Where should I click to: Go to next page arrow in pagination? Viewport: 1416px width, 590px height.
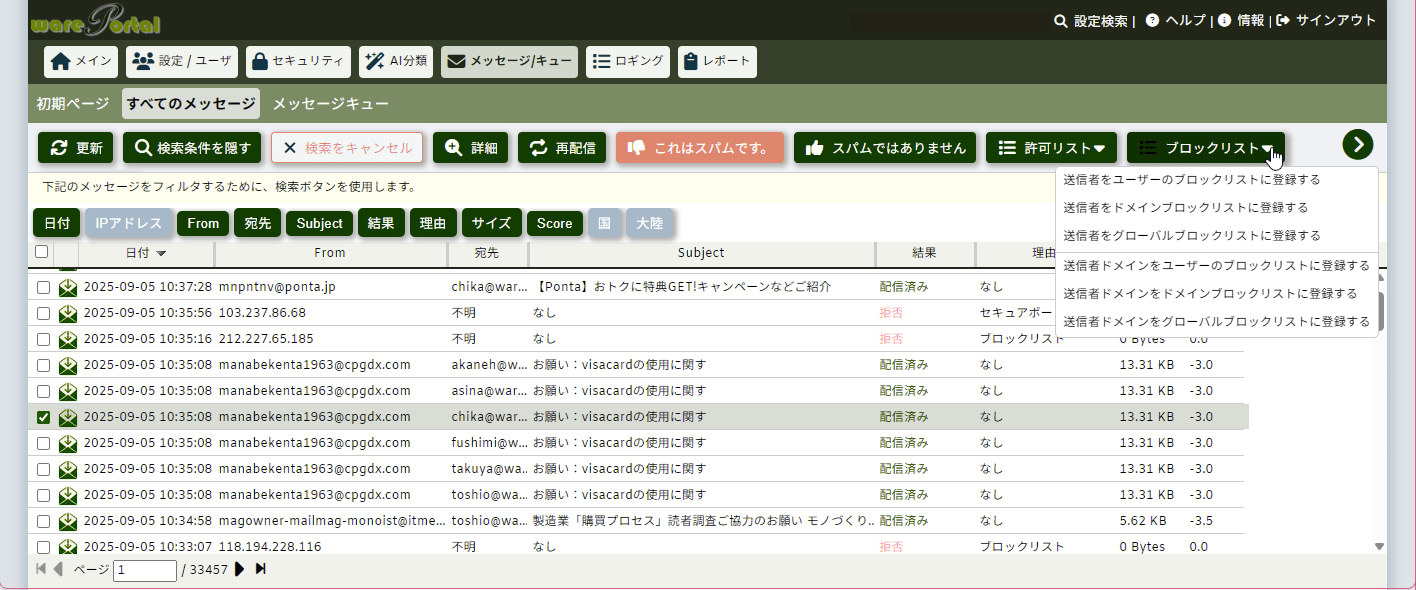pyautogui.click(x=240, y=569)
